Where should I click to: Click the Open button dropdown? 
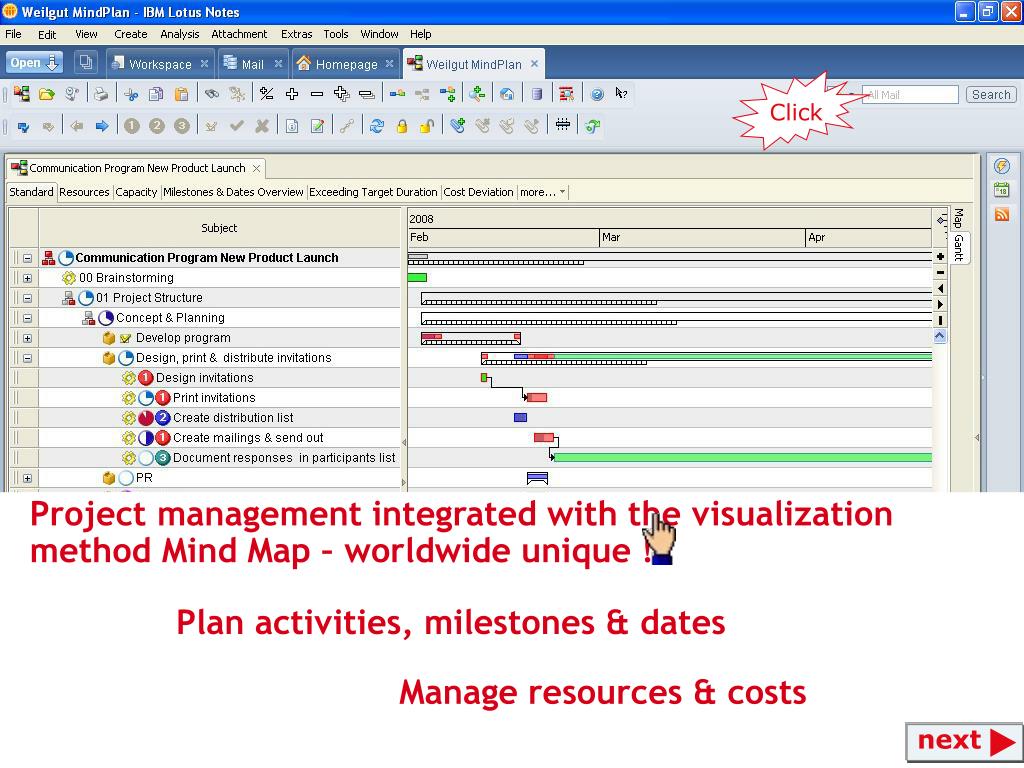pyautogui.click(x=35, y=63)
